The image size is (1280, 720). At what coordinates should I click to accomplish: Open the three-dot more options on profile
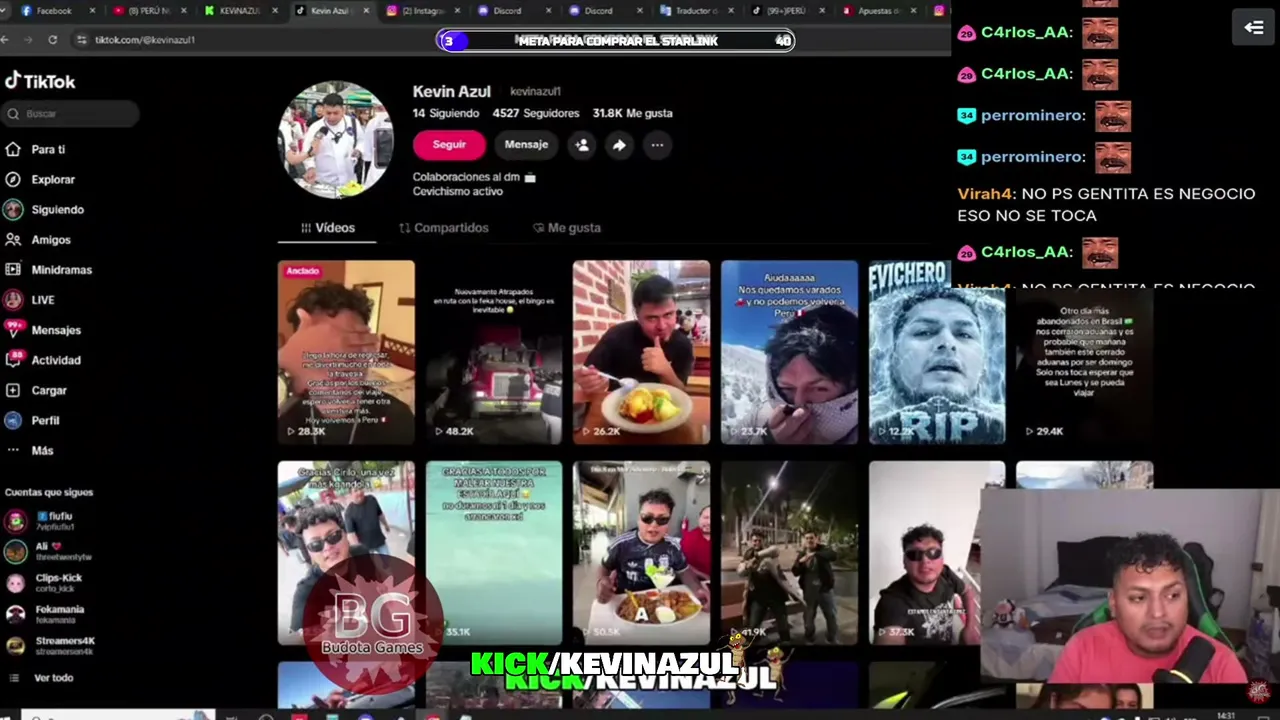pyautogui.click(x=657, y=145)
